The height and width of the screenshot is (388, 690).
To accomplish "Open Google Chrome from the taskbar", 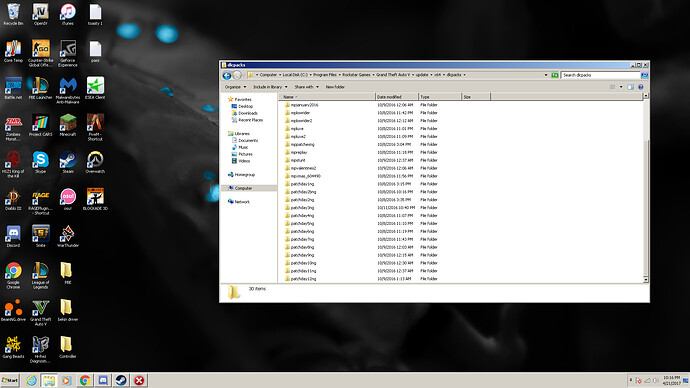I will (x=85, y=381).
